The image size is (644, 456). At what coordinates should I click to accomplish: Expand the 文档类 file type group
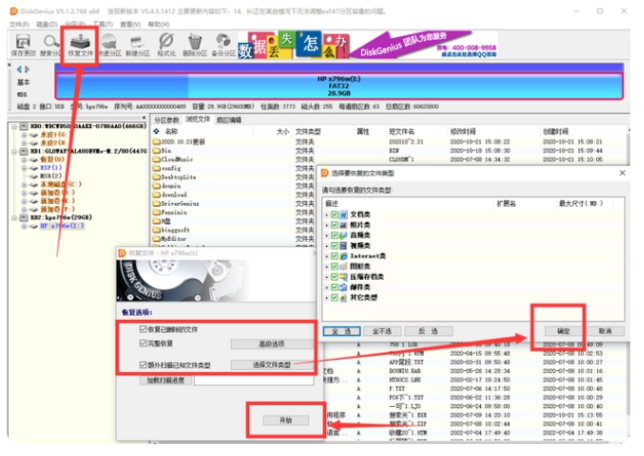tap(327, 215)
